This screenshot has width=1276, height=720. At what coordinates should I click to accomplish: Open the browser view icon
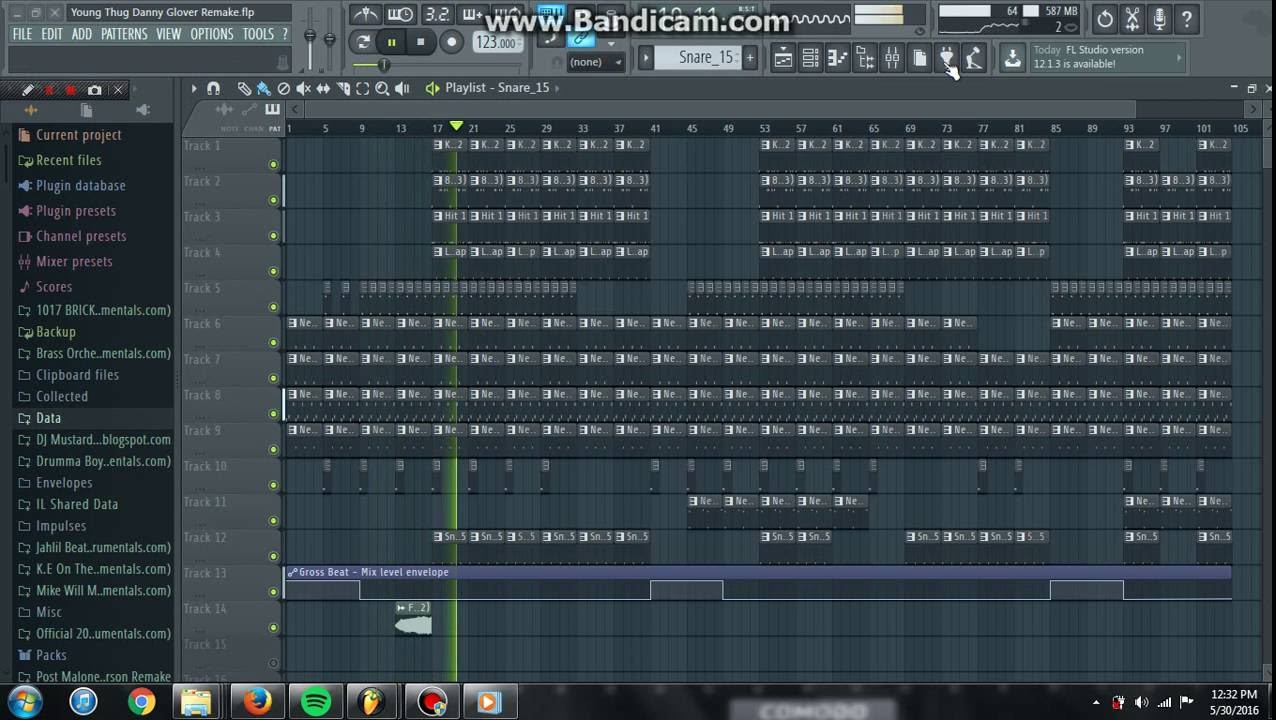[x=864, y=58]
